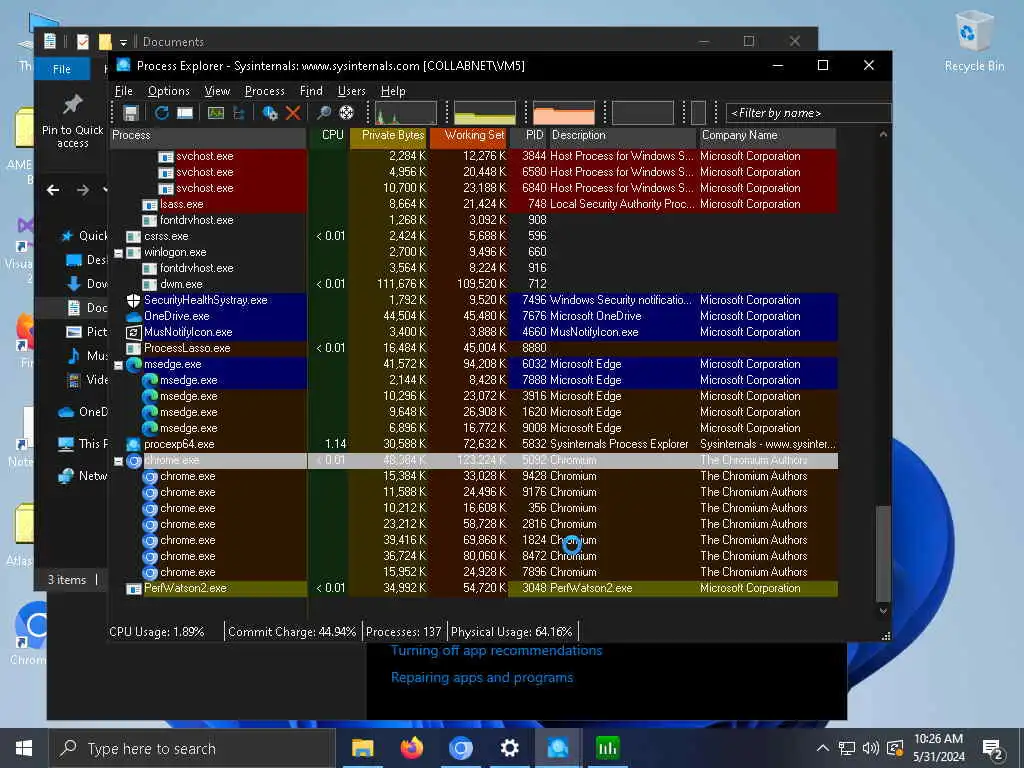Viewport: 1024px width, 768px height.
Task: Open Properties gear toolbar icon
Action: (x=269, y=113)
